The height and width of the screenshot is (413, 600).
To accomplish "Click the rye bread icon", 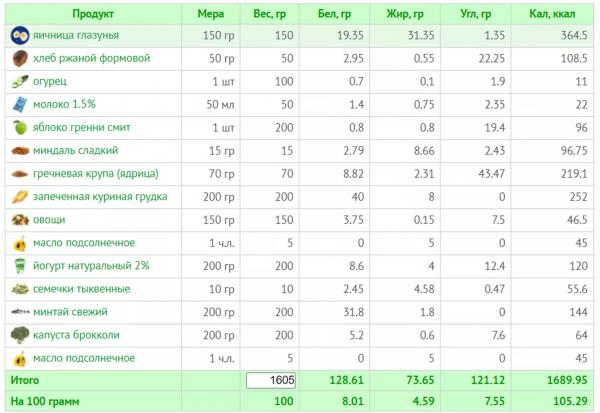I will (20, 59).
